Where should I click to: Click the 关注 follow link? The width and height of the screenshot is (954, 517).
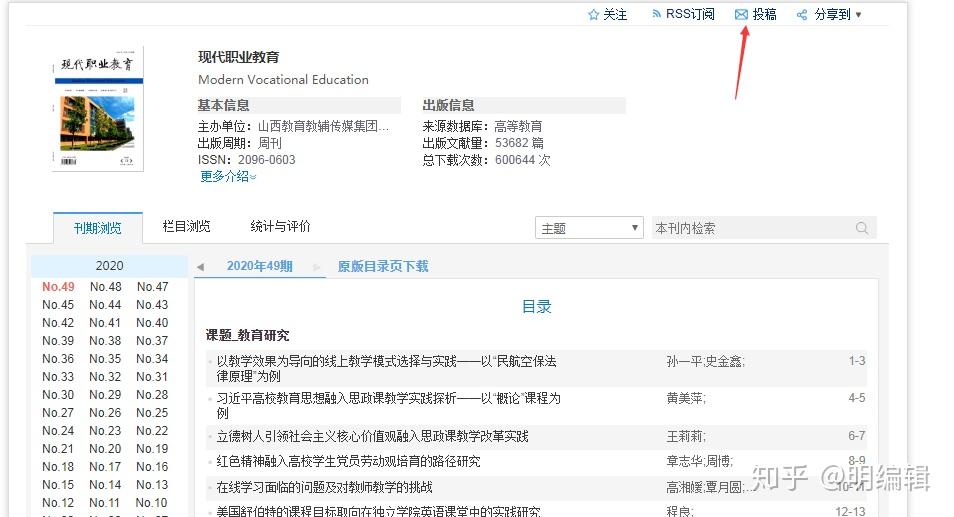pos(615,15)
